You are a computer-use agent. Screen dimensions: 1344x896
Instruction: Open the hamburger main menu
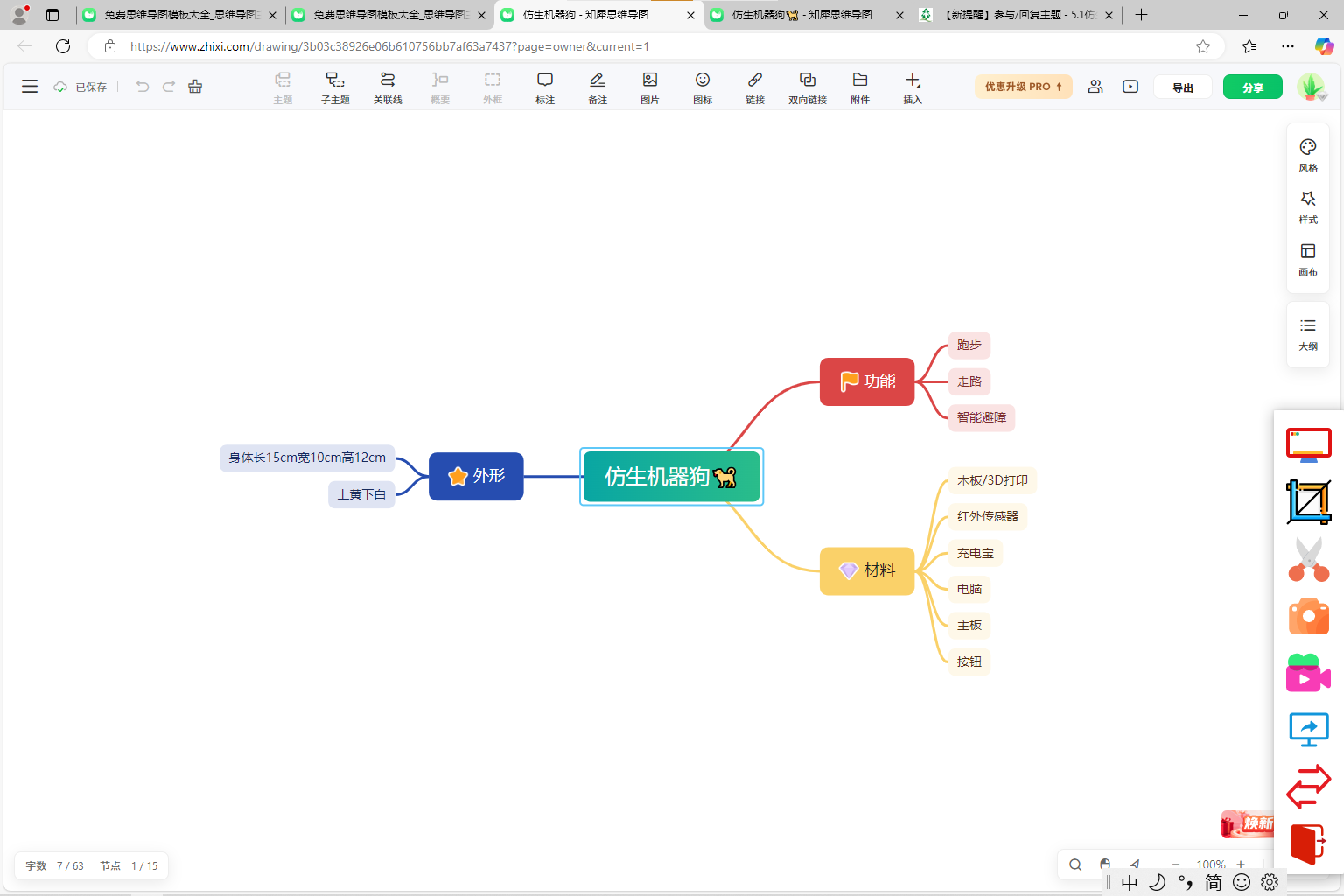pos(30,87)
